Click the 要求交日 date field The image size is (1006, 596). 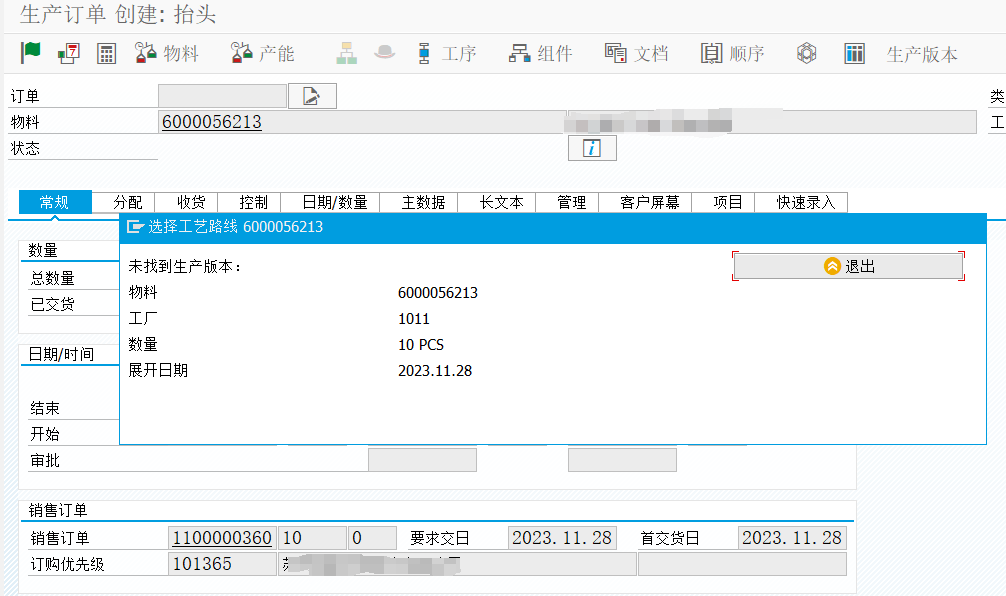point(562,538)
